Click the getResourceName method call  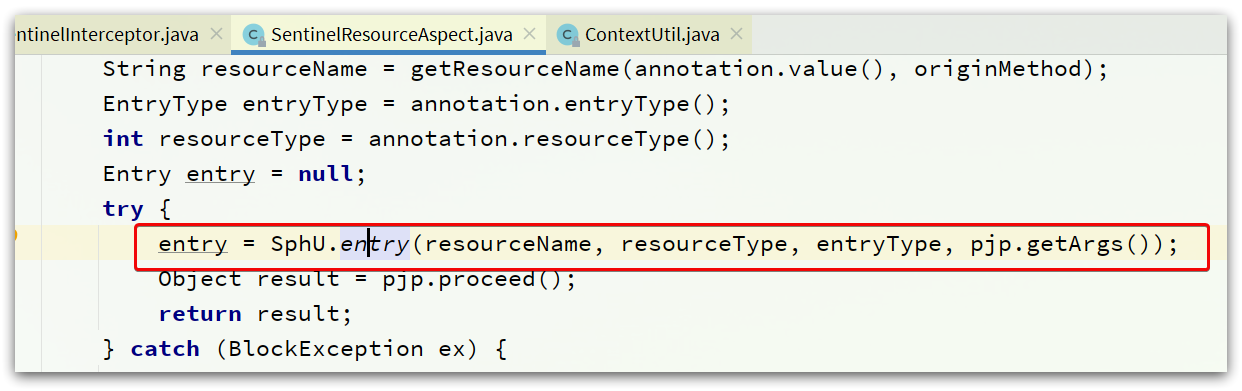(515, 70)
